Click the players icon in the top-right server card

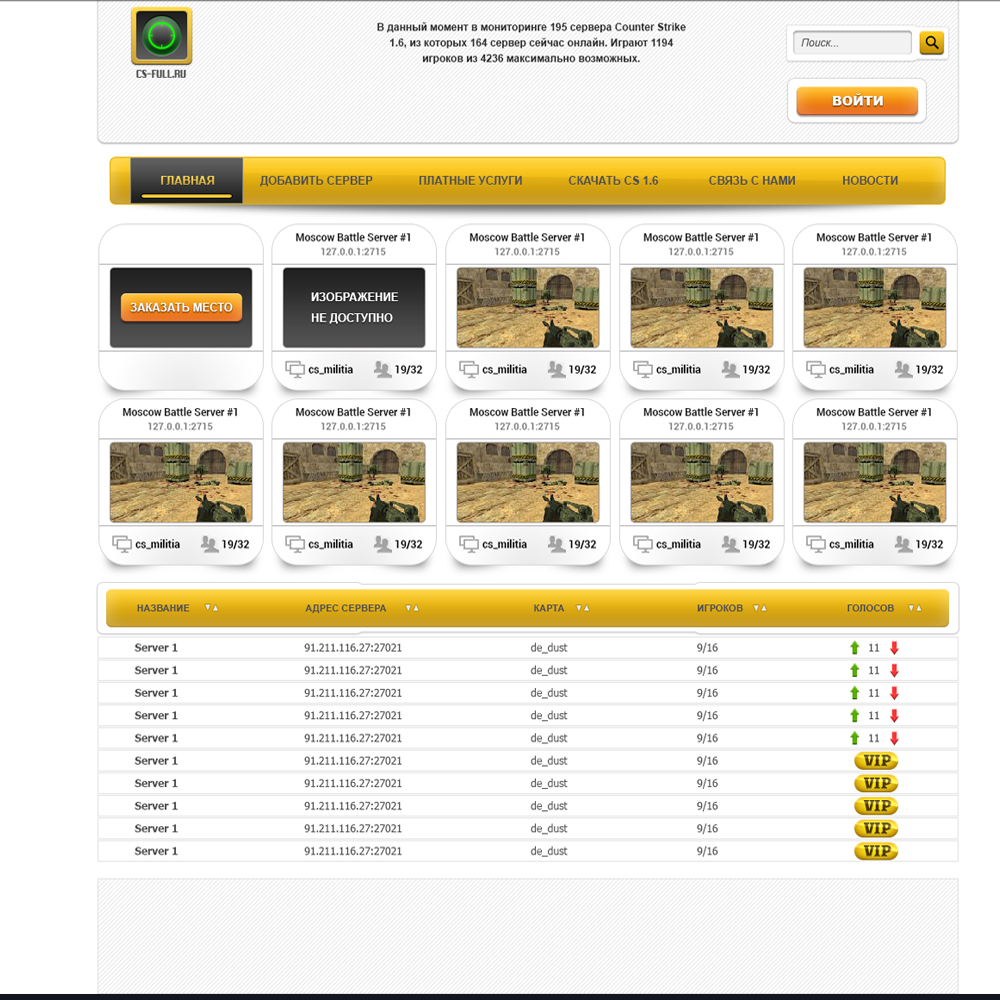(x=904, y=370)
